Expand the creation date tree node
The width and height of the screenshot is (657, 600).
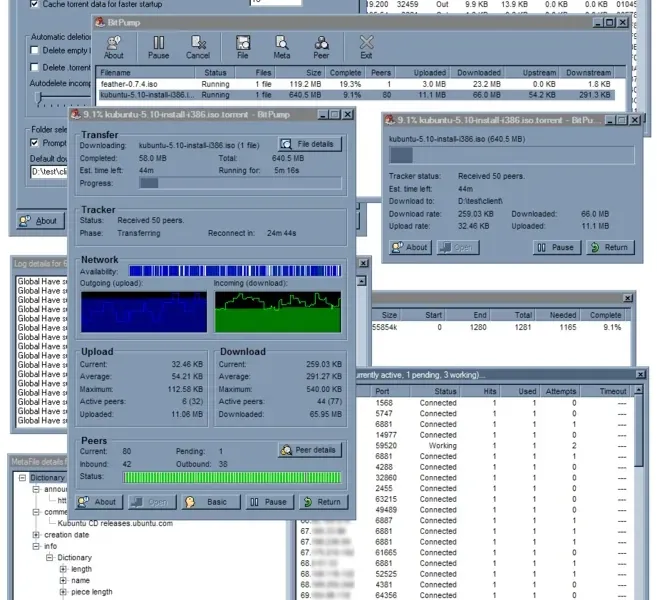36,535
